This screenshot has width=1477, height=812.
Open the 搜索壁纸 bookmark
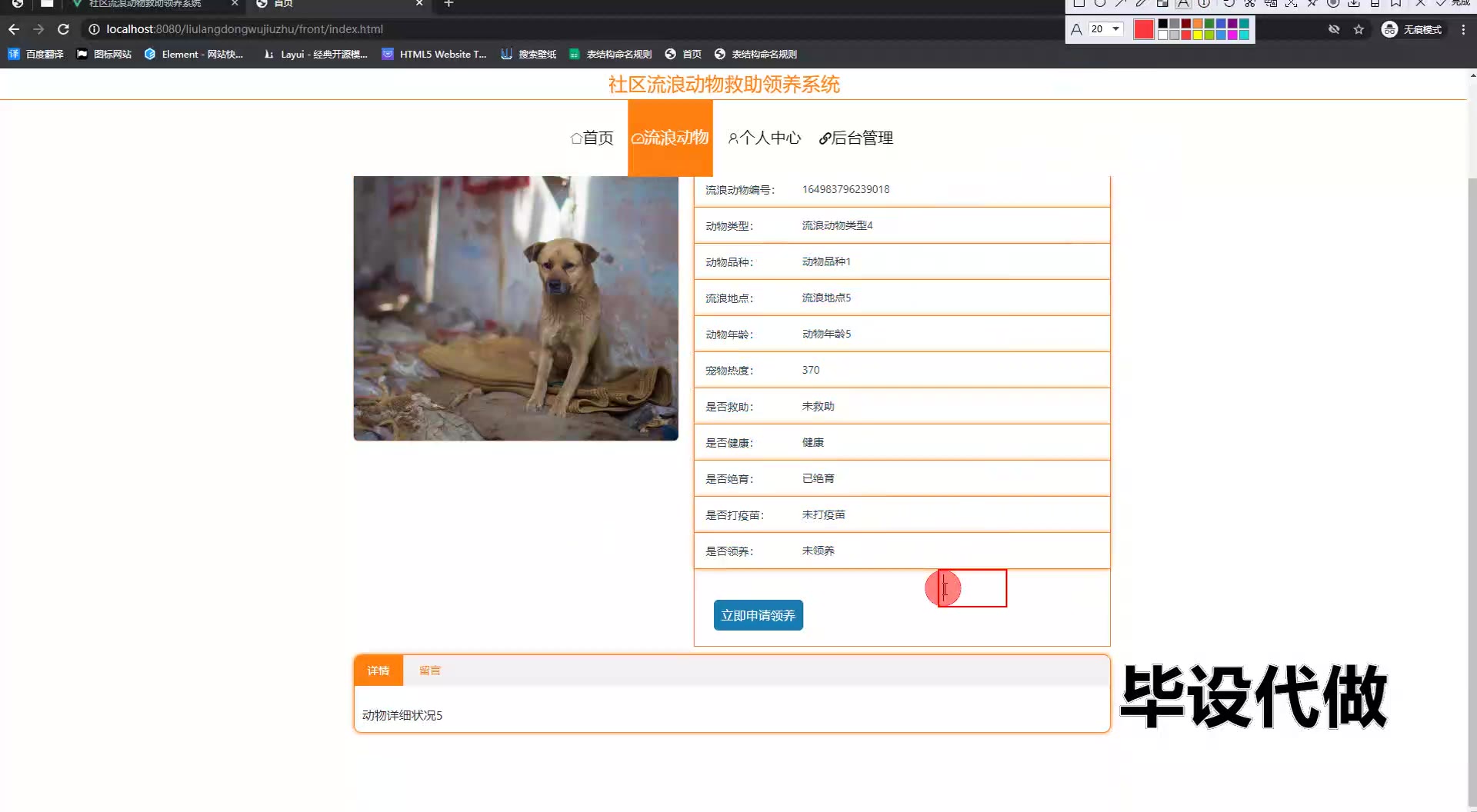pyautogui.click(x=528, y=54)
